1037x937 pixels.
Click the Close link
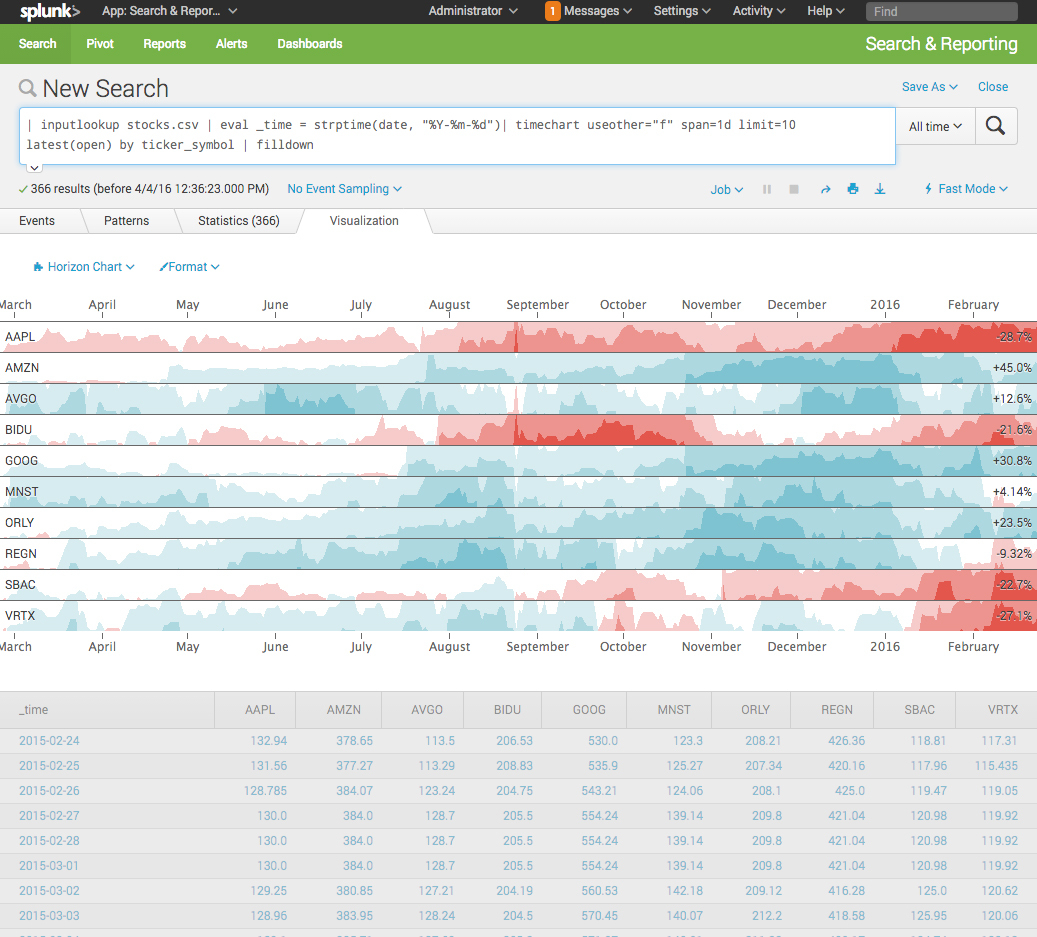[992, 87]
